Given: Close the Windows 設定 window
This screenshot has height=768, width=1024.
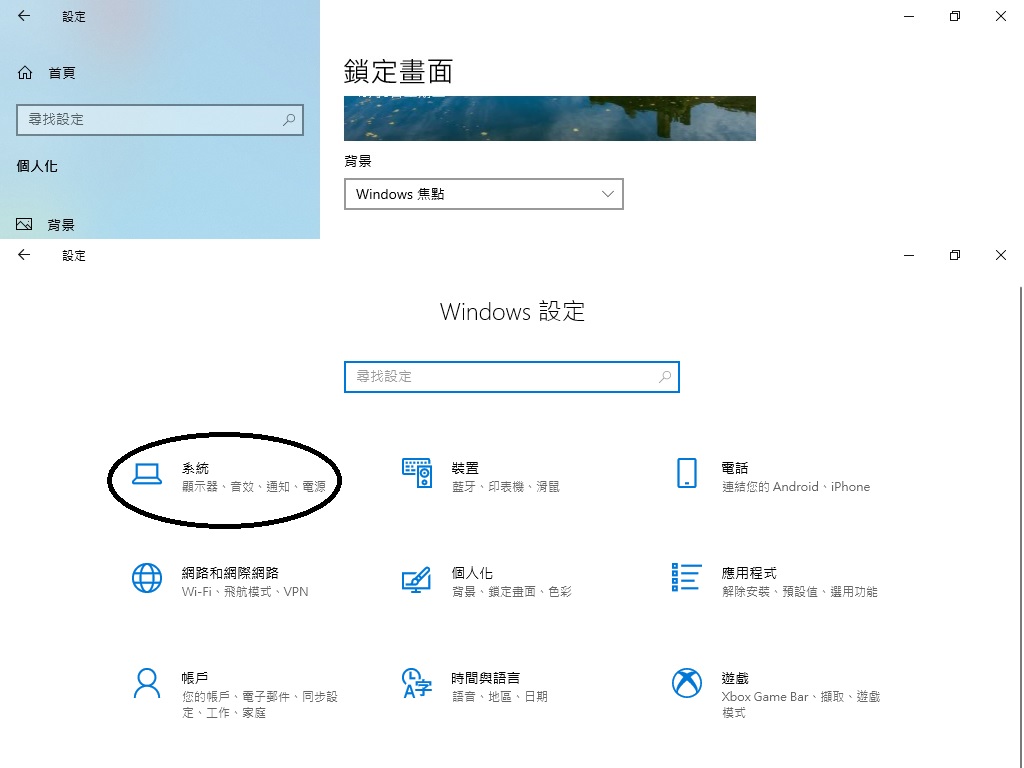Looking at the screenshot, I should (x=1000, y=255).
